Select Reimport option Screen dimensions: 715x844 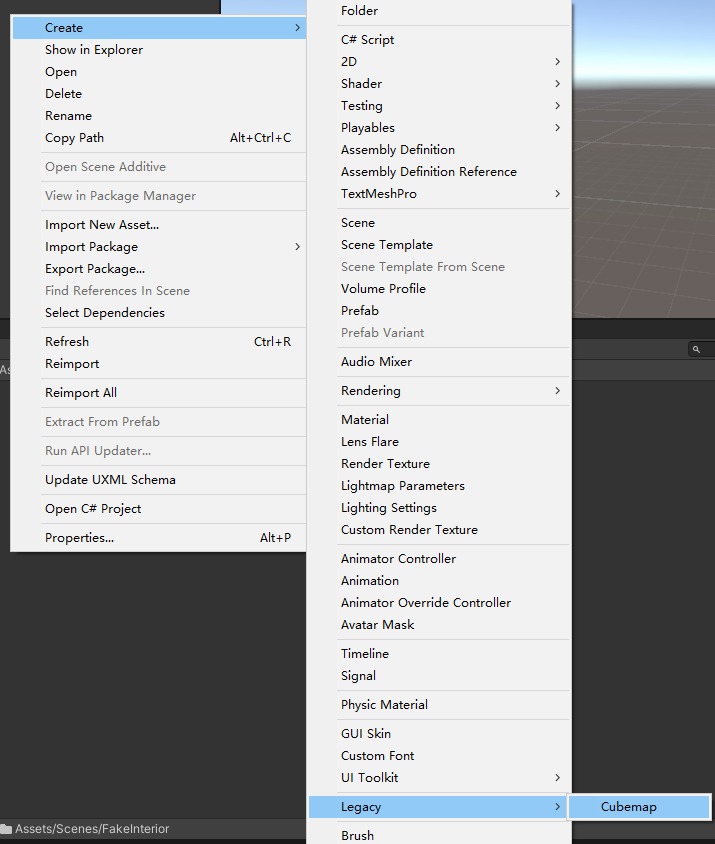tap(159, 364)
